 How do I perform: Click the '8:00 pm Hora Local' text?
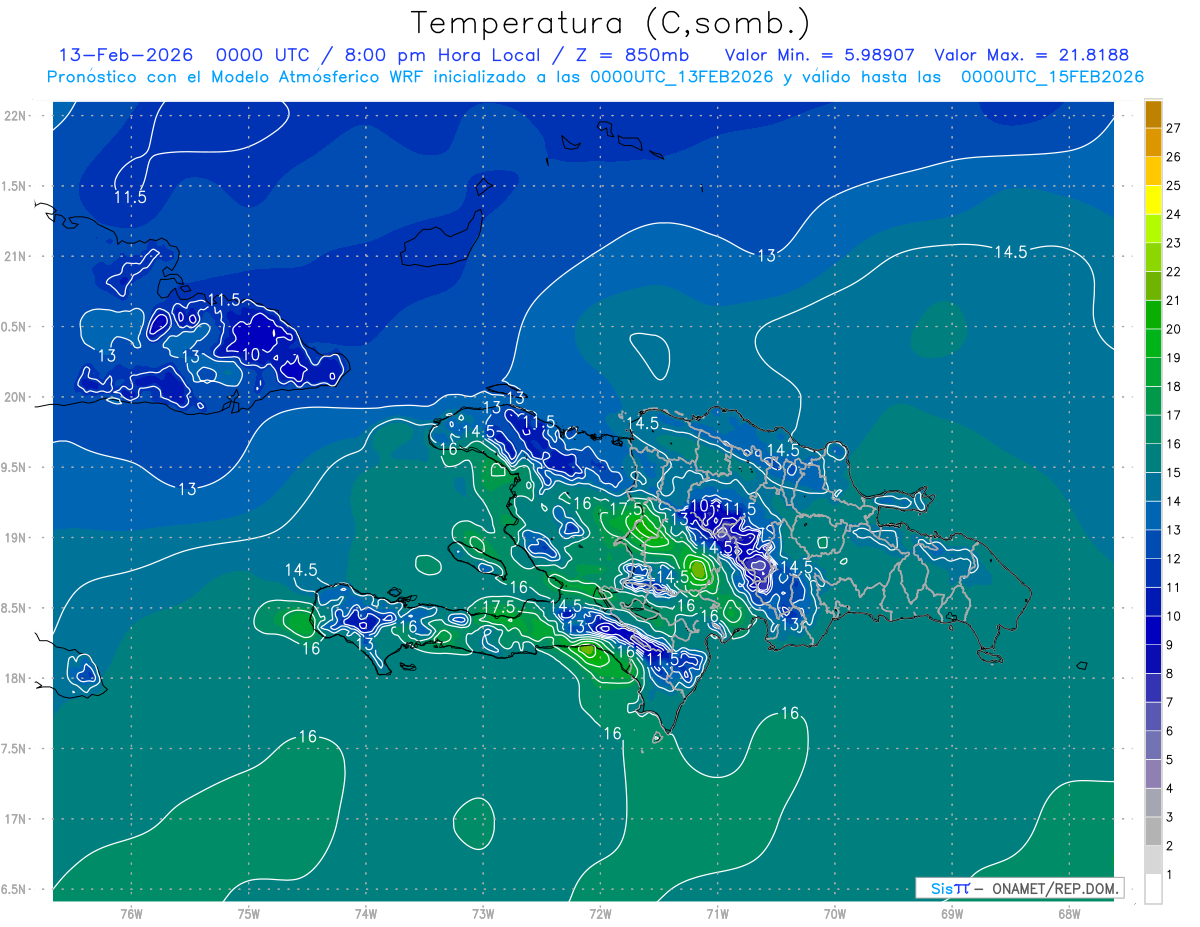[441, 56]
